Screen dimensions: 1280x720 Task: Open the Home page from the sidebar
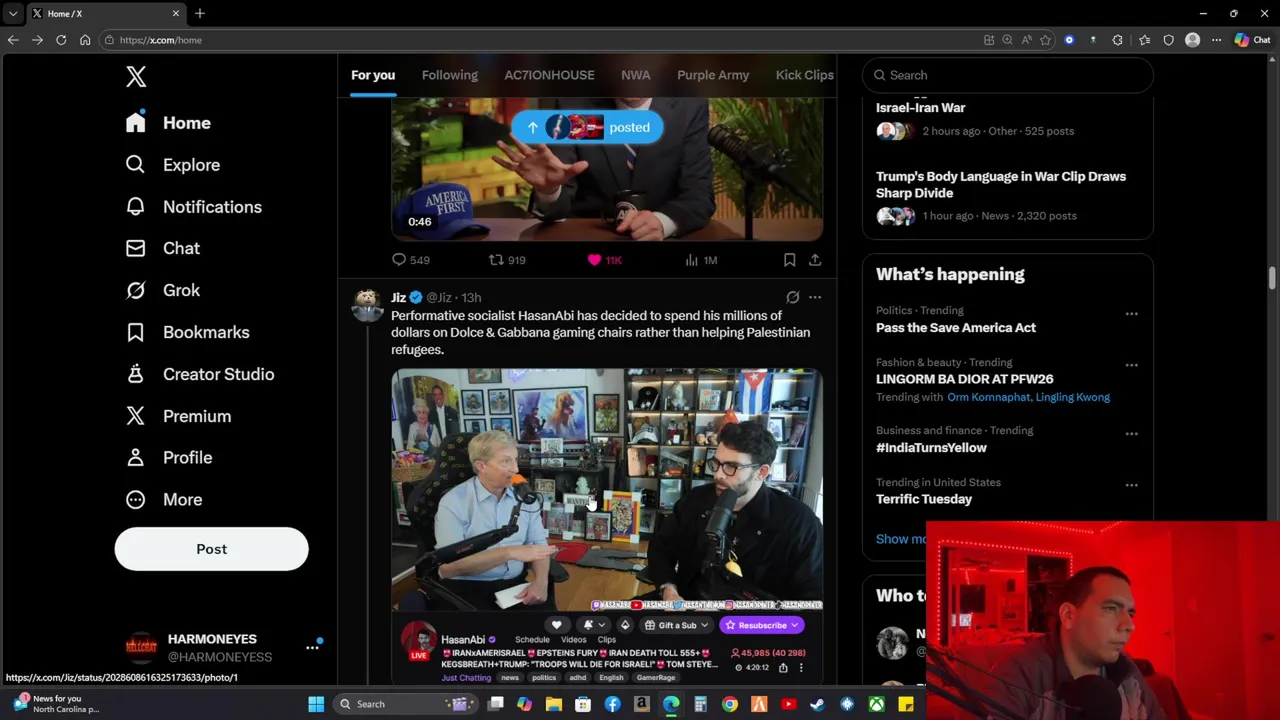(x=168, y=123)
